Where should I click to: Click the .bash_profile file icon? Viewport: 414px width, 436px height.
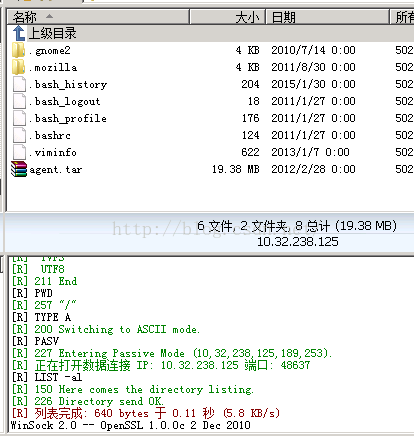[x=19, y=118]
